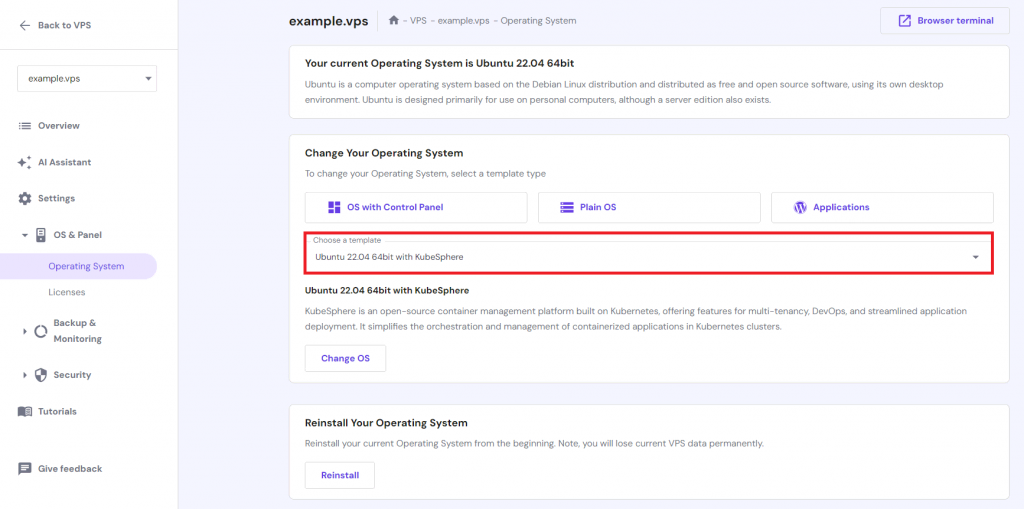Screen dimensions: 1024x509
Task: Open Give feedback link
Action: tap(60, 468)
